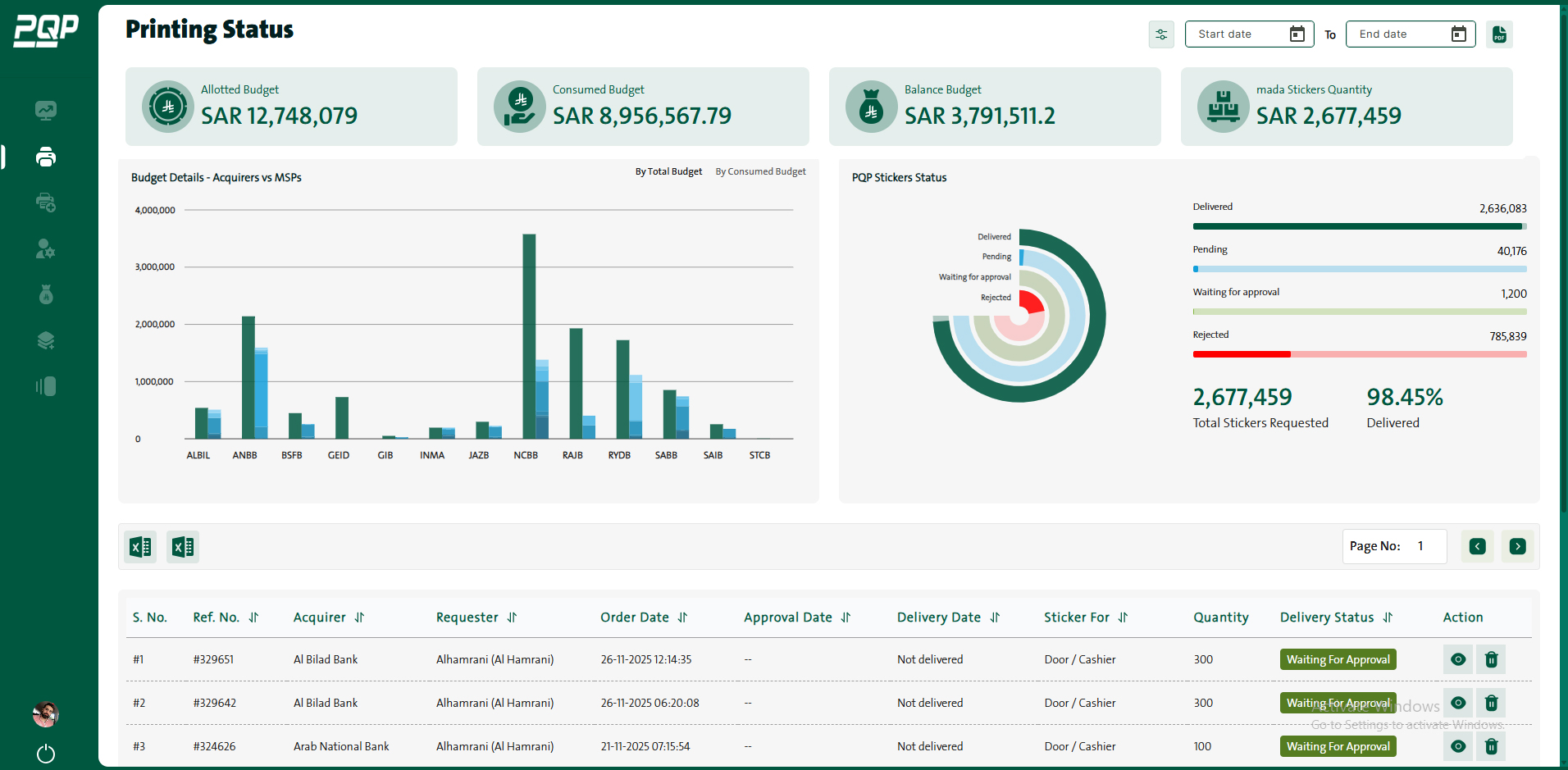Open the budget money-bag sidebar icon
Screen dimensions: 1568x770
click(x=46, y=294)
